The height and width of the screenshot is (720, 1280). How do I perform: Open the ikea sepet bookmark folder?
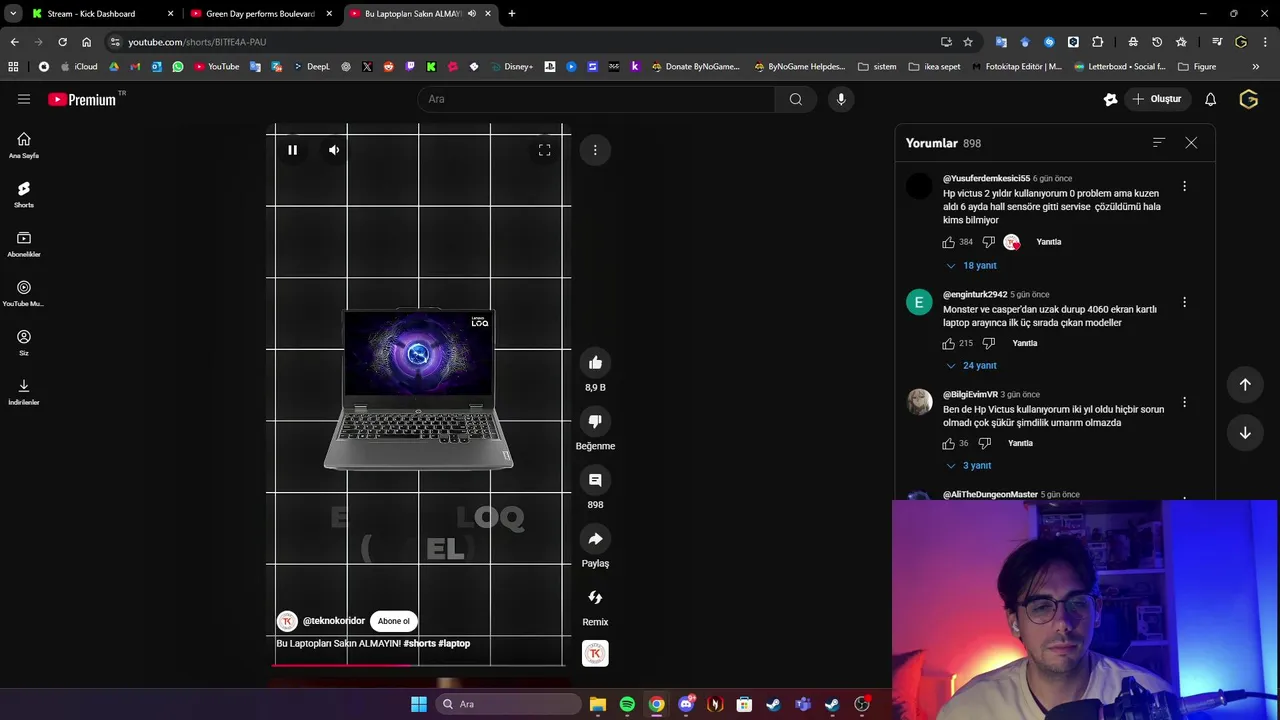935,67
